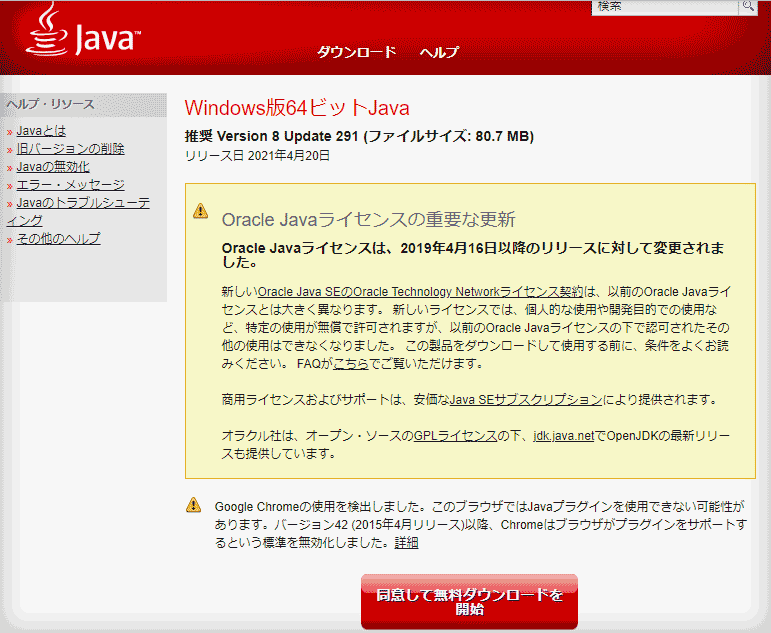Open the ダウンロード menu

click(356, 52)
